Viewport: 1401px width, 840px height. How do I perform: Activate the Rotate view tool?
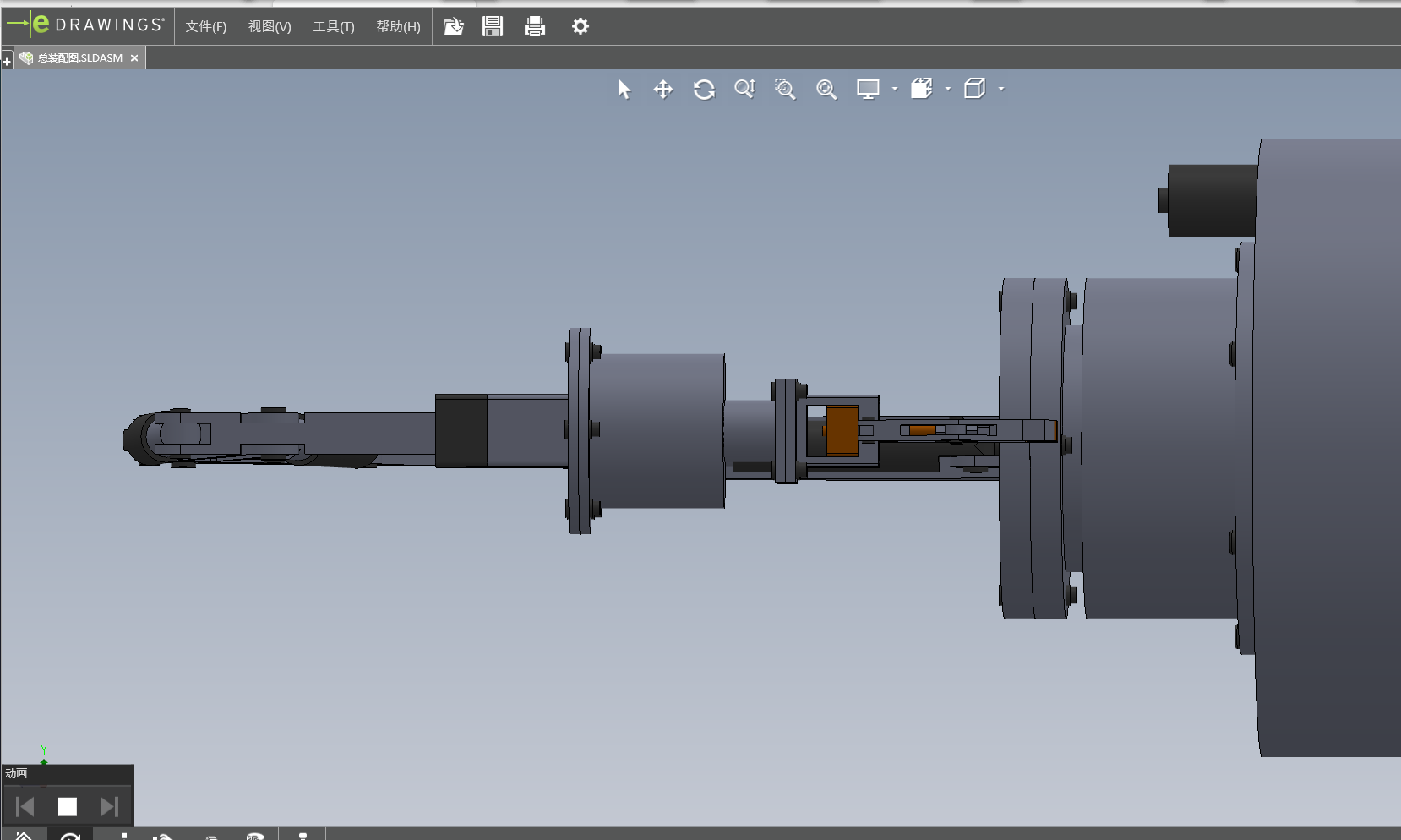(704, 89)
